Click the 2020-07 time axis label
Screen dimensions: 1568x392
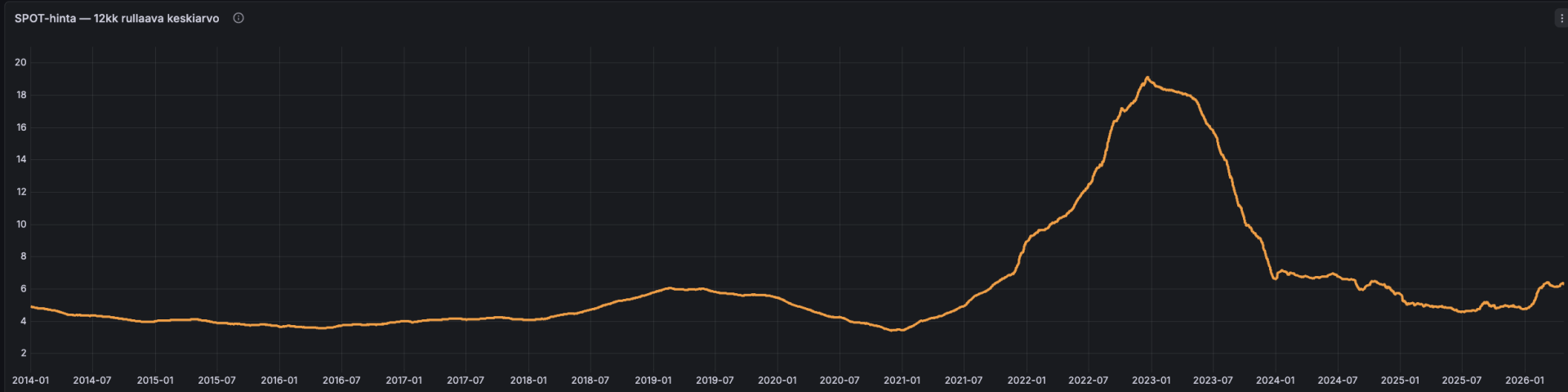(x=839, y=381)
